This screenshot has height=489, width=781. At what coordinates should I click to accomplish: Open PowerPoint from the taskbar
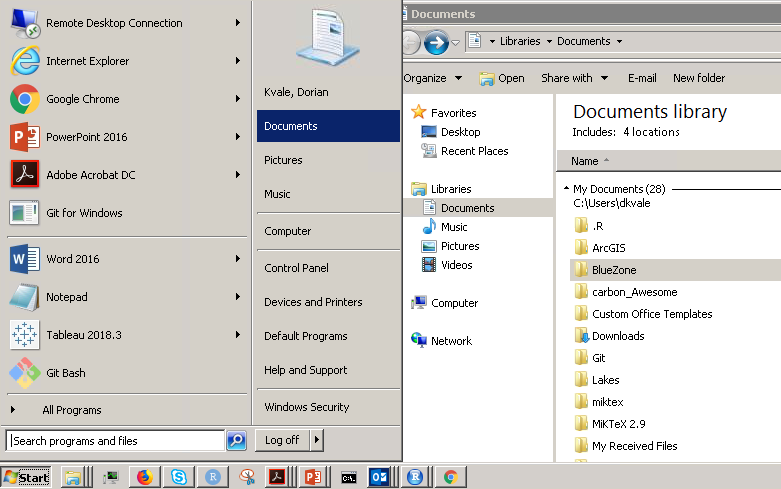coord(313,477)
